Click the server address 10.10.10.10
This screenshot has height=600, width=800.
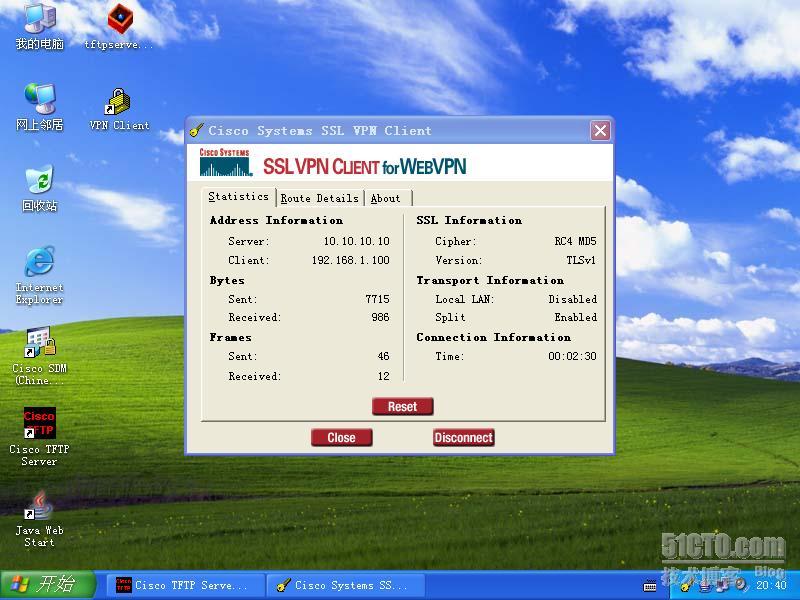click(356, 241)
